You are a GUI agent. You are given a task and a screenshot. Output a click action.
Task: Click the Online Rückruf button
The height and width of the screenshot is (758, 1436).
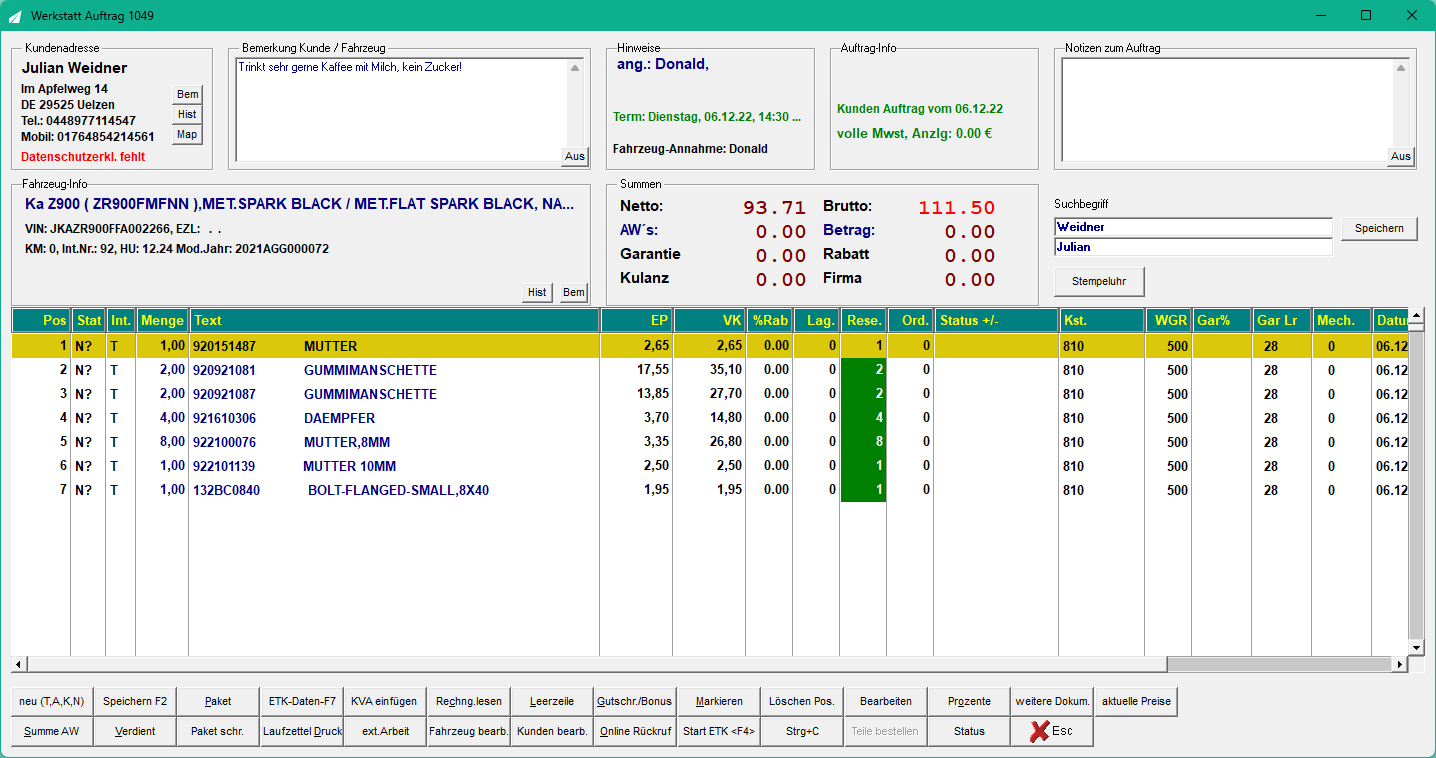(635, 731)
